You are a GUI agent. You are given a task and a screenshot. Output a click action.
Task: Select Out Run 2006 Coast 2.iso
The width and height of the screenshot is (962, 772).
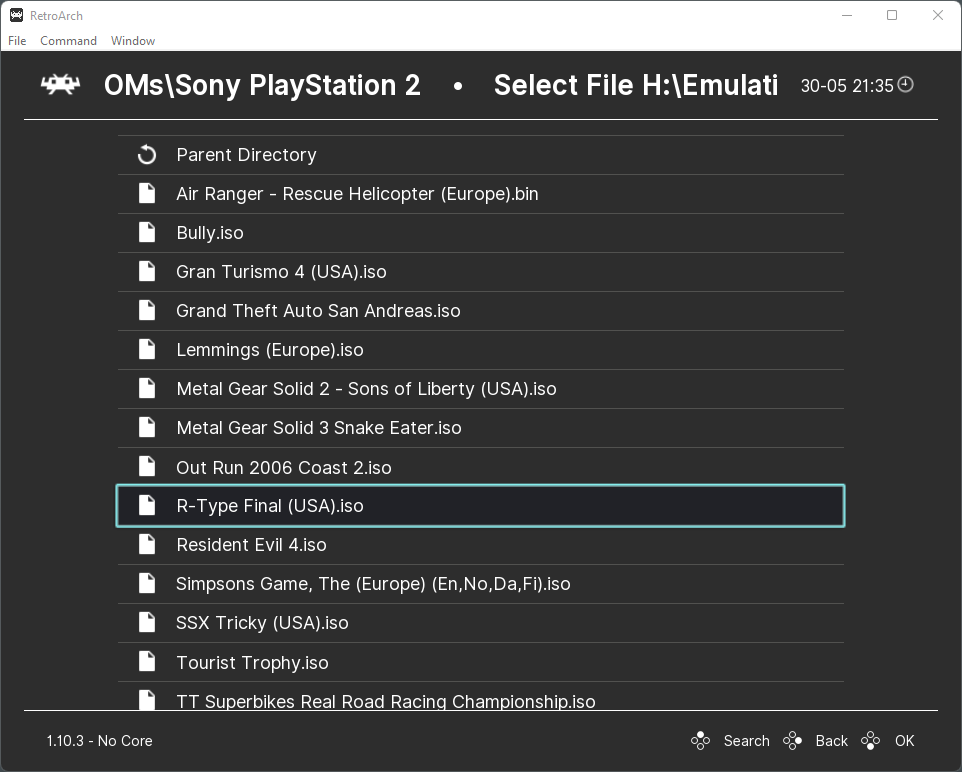point(481,467)
